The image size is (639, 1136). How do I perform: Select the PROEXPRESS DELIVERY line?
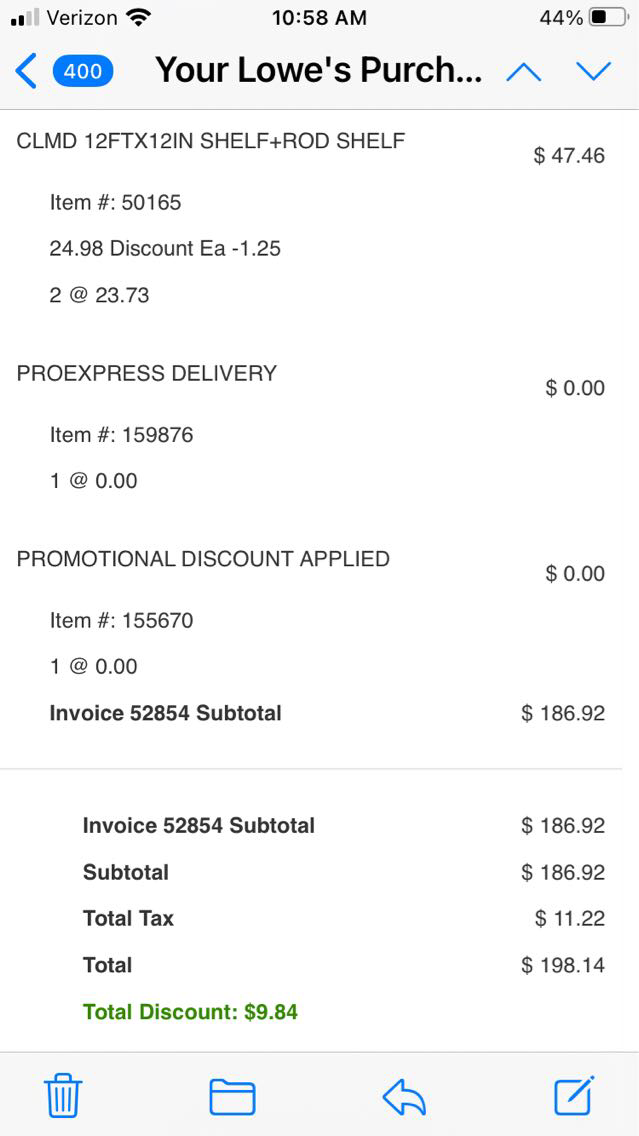click(x=147, y=374)
